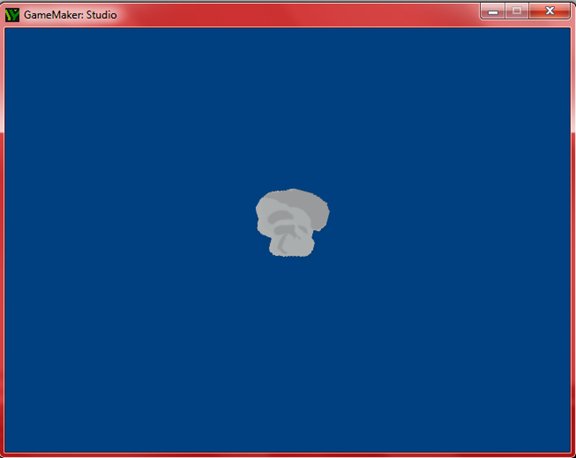
Task: Click the gray asteroid sprite
Action: 292,223
